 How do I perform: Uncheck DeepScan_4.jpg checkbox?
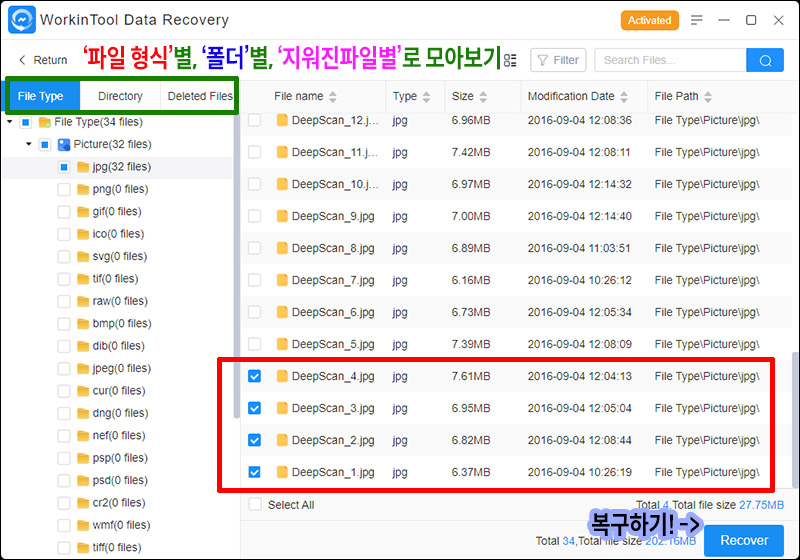[x=255, y=376]
